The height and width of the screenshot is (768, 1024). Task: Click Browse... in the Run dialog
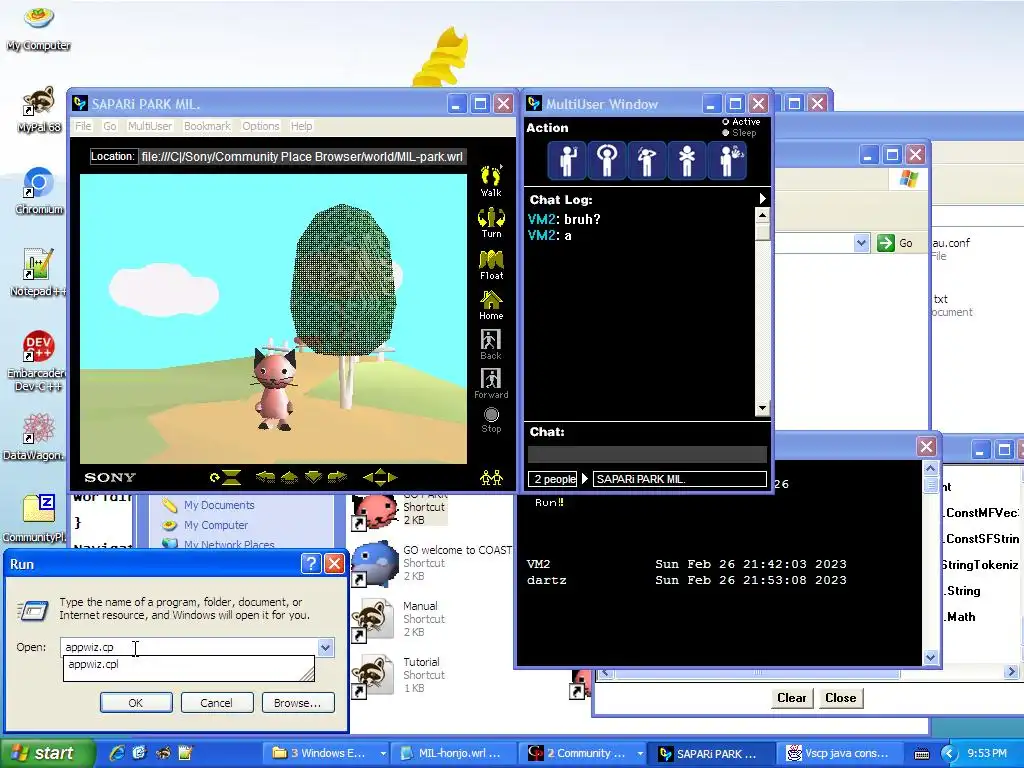(298, 703)
